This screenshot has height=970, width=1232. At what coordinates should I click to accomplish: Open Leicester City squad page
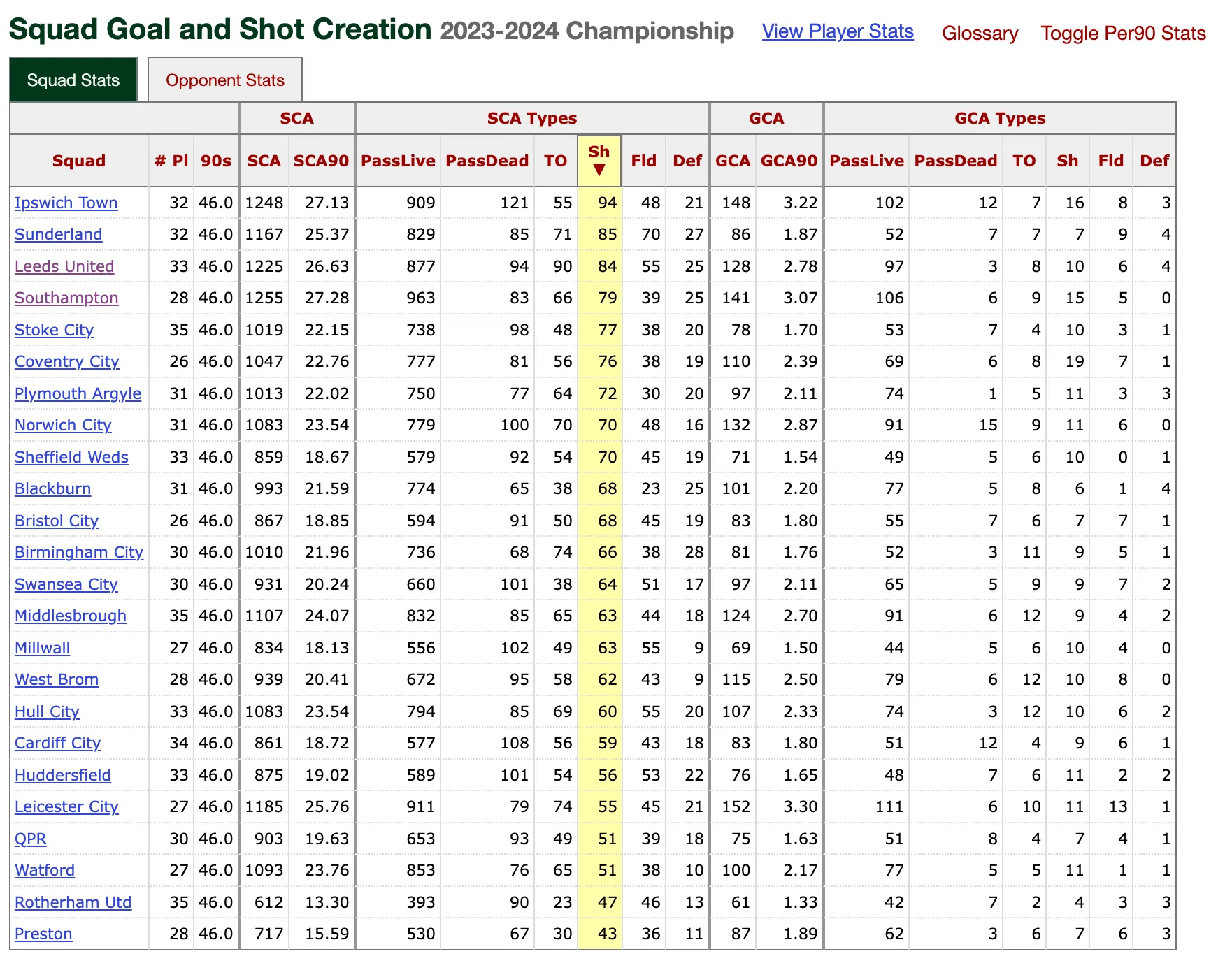pos(66,806)
